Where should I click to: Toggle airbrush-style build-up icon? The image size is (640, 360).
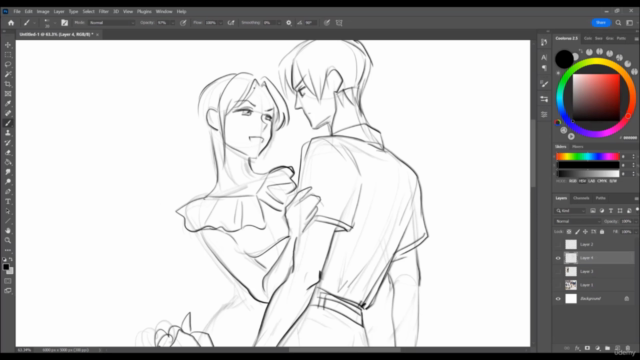pos(231,23)
